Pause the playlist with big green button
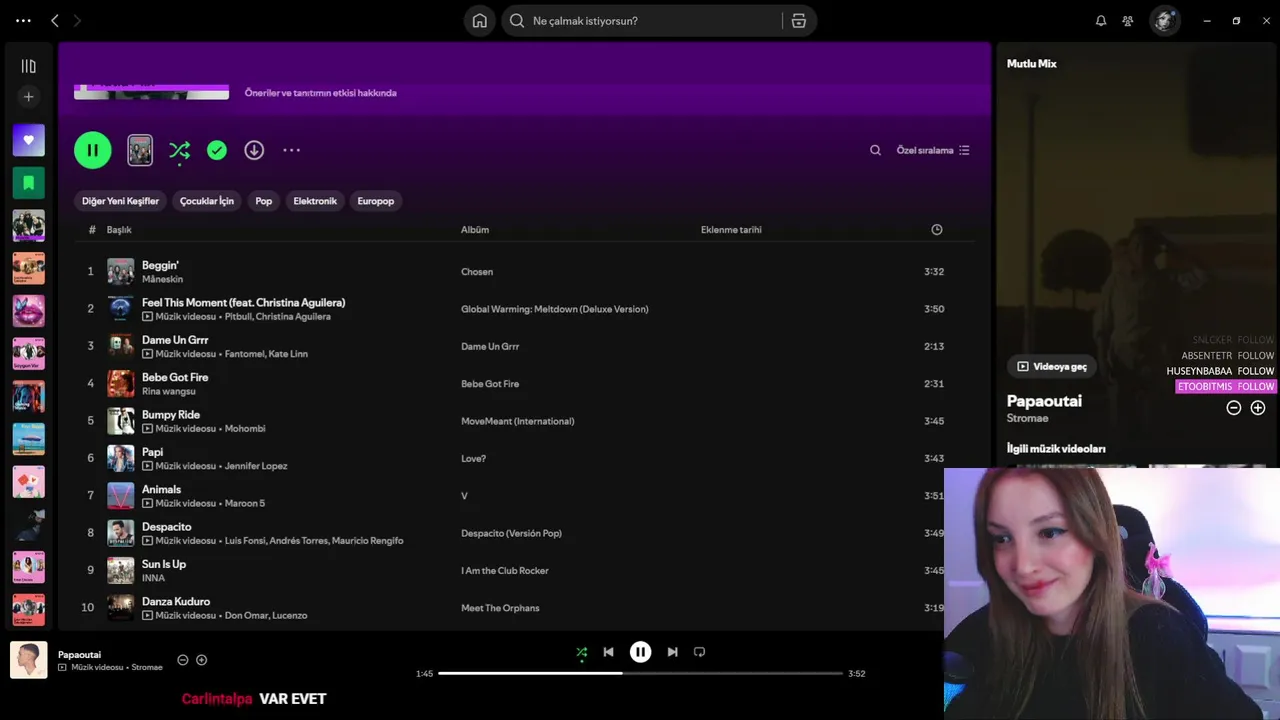Viewport: 1280px width, 720px height. (93, 150)
